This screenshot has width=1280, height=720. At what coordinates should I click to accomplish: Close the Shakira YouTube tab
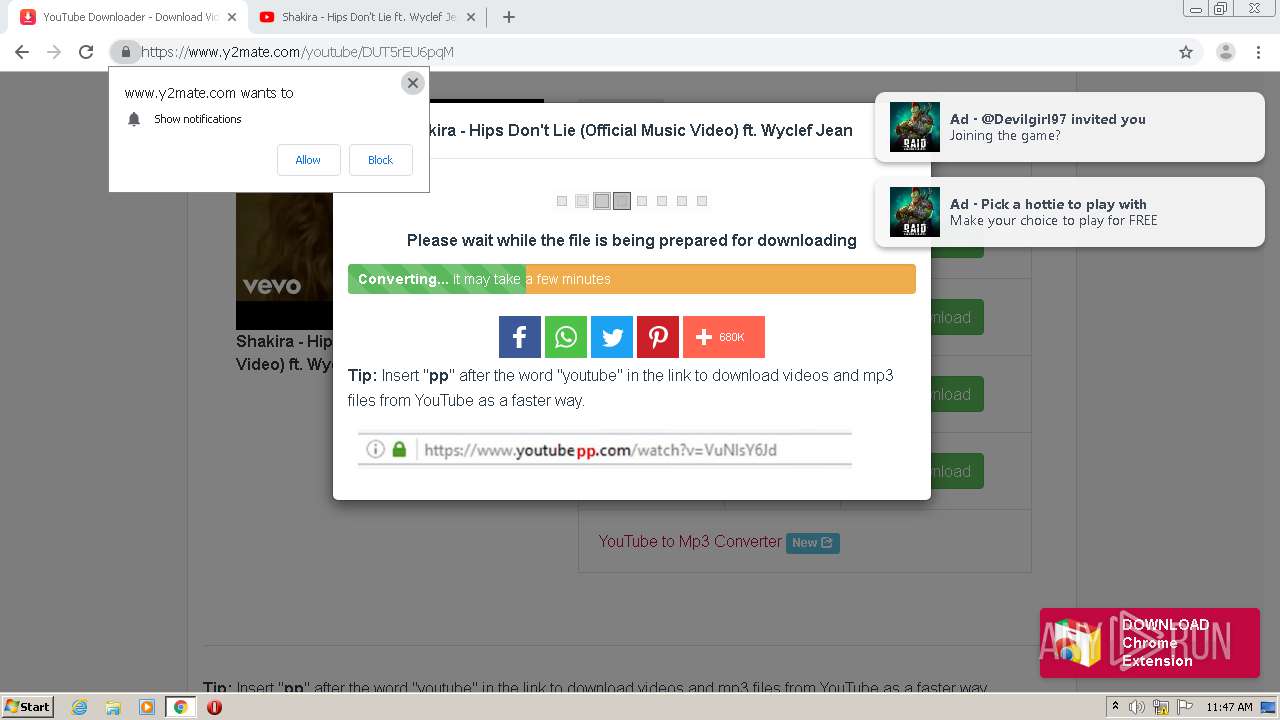[471, 17]
